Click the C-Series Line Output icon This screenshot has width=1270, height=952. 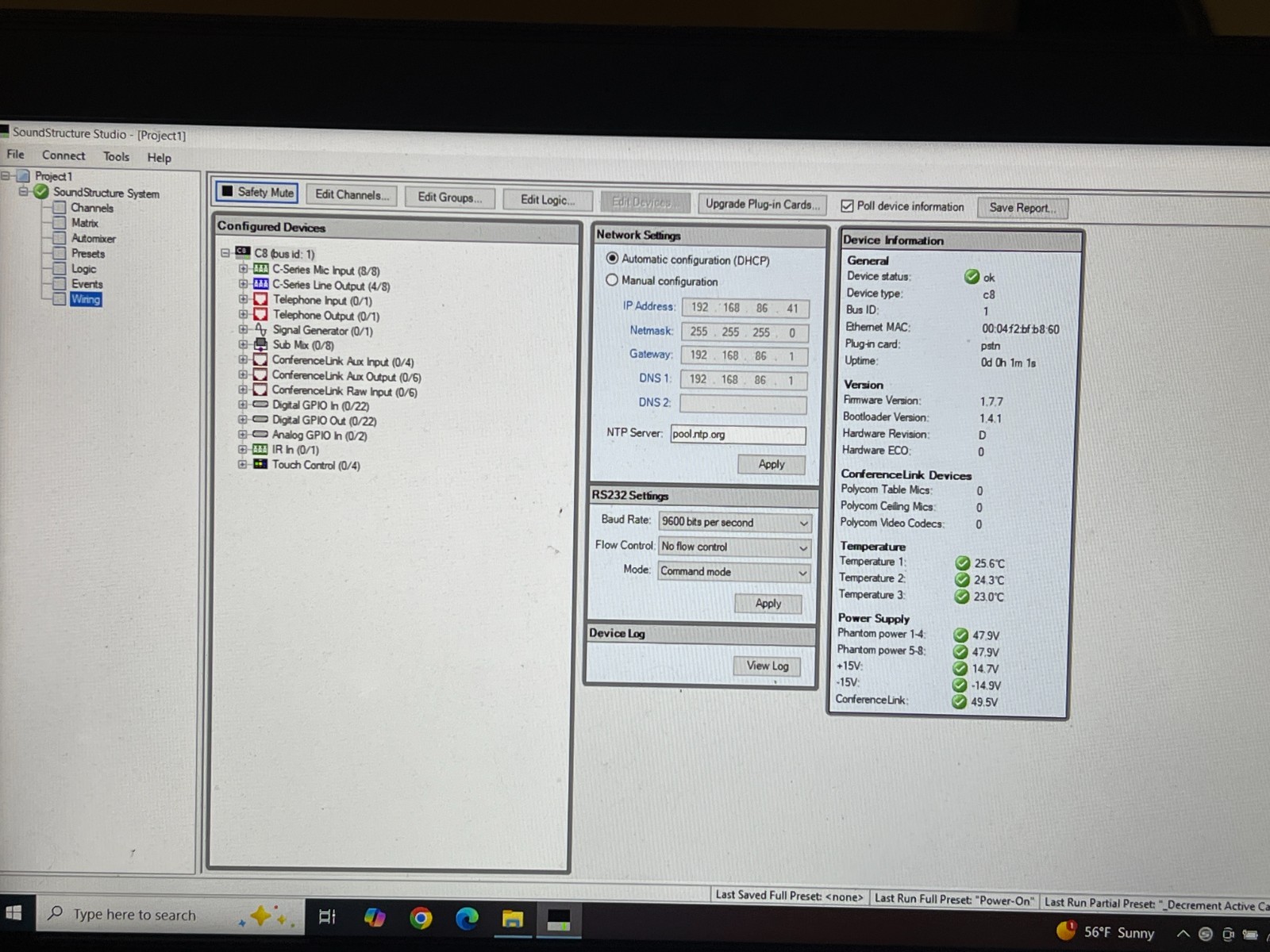tap(260, 284)
